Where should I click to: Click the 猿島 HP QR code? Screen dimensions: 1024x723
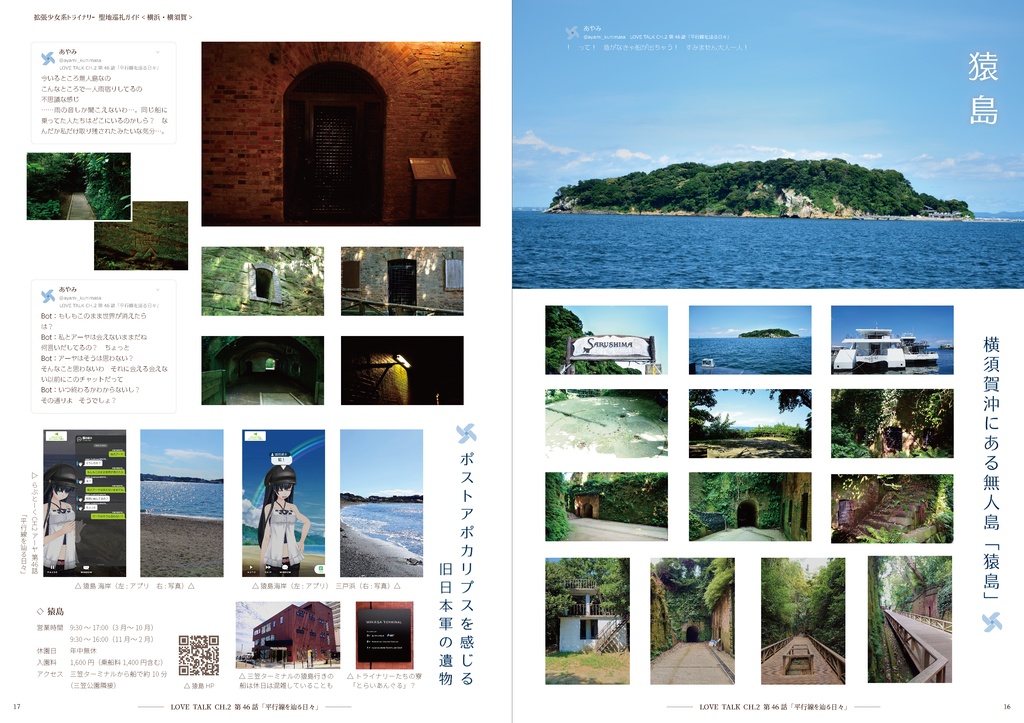(x=199, y=656)
